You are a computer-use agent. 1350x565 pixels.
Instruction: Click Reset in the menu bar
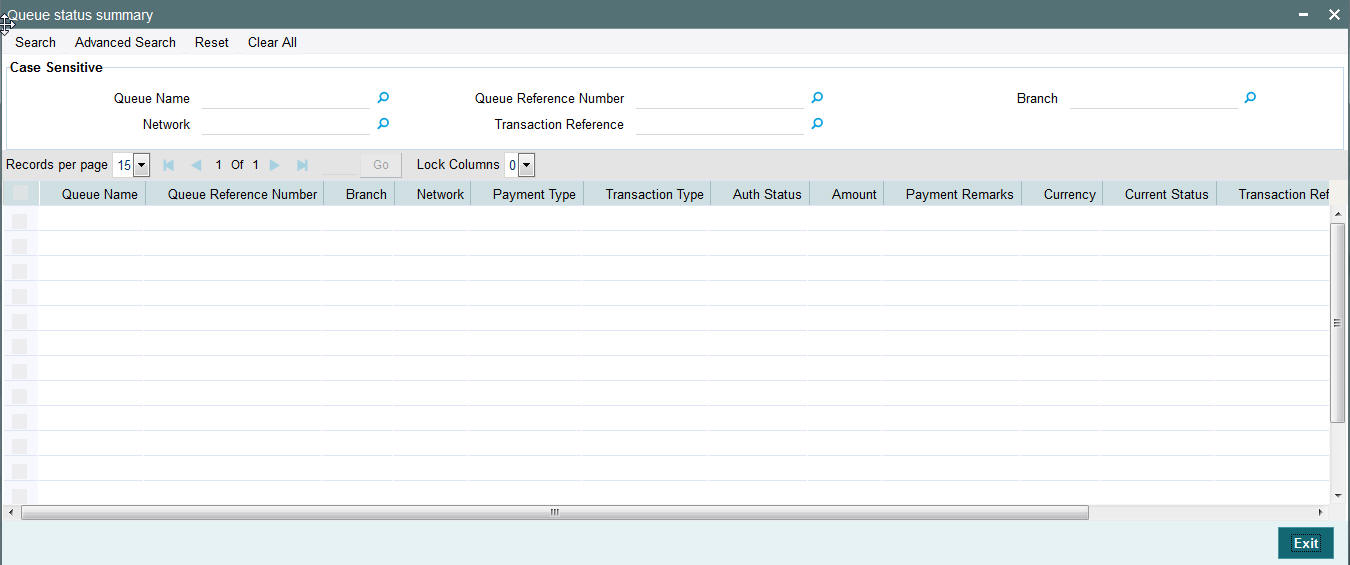[212, 42]
